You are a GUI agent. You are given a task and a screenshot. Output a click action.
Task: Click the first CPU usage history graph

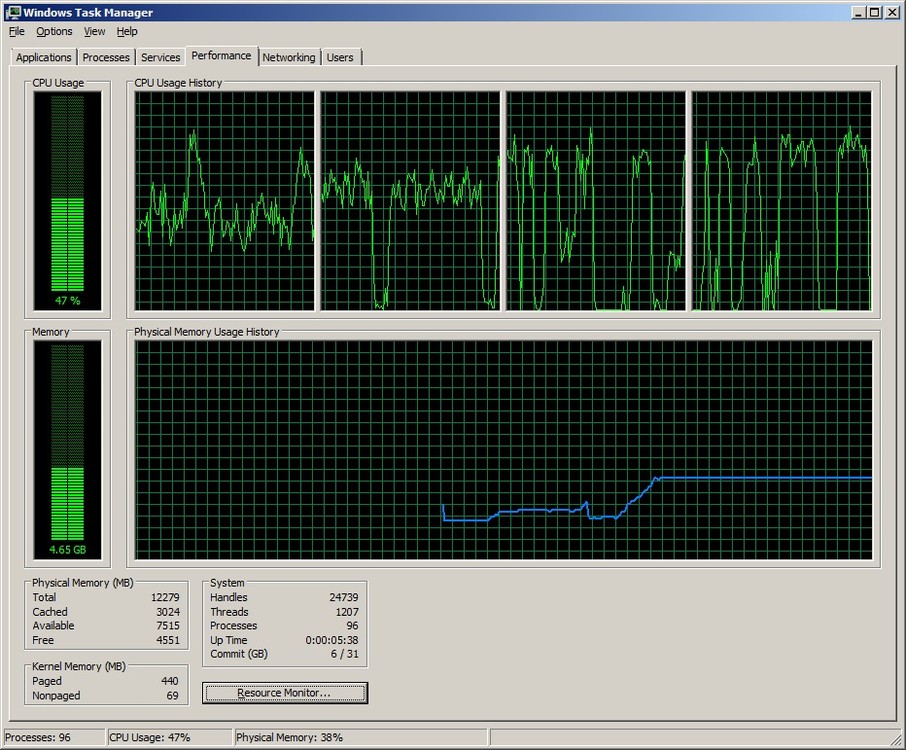pyautogui.click(x=225, y=201)
